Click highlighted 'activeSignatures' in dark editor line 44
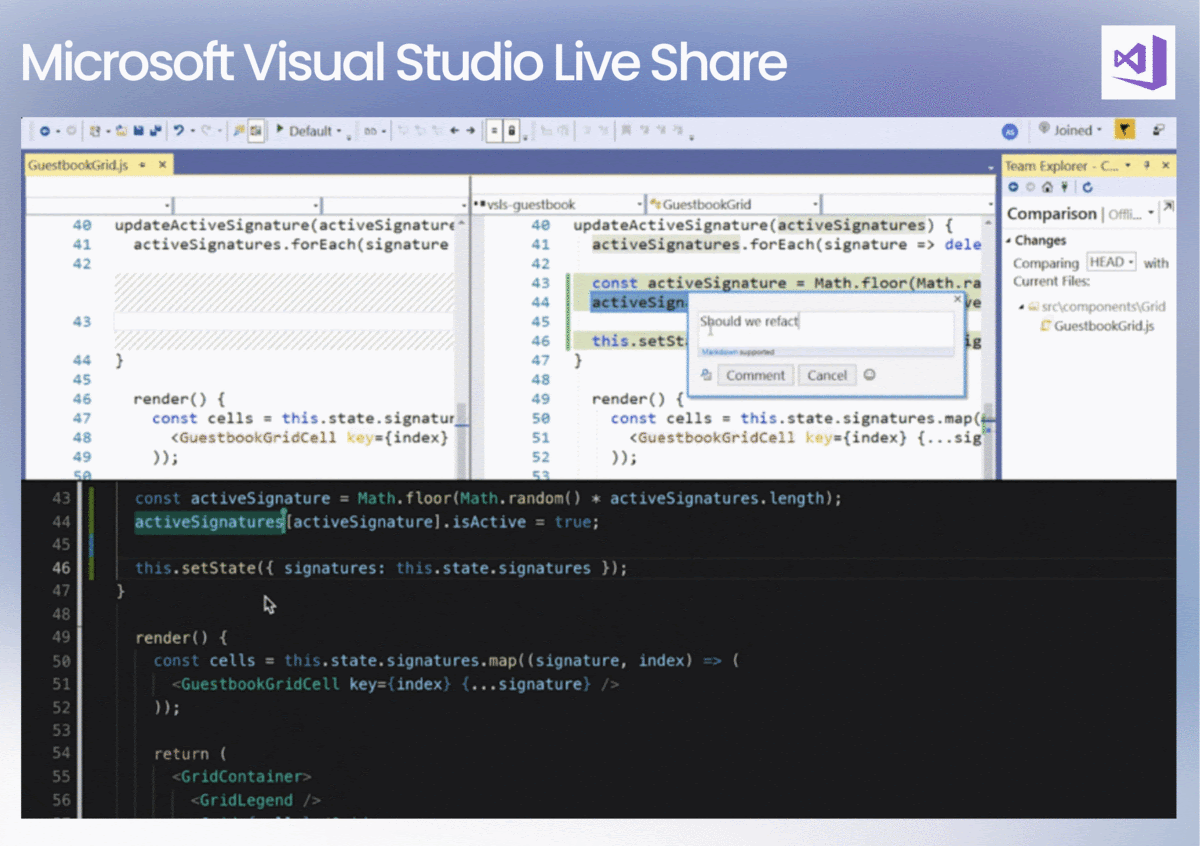The image size is (1200, 846). point(210,522)
